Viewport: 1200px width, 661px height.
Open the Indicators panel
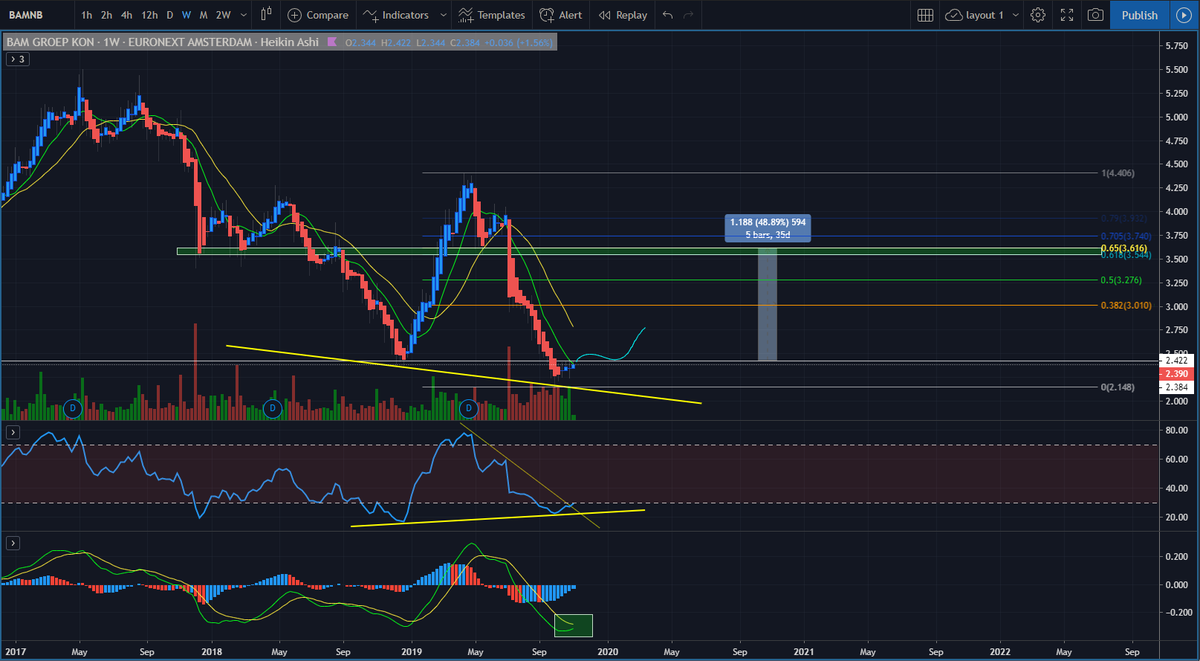click(x=397, y=15)
